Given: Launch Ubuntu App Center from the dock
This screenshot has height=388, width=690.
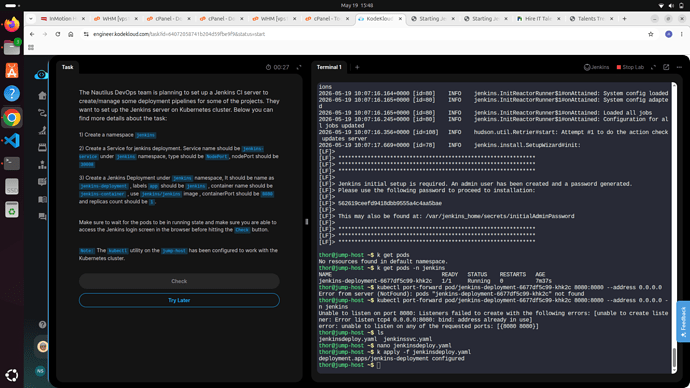Looking at the screenshot, I should click(x=12, y=70).
